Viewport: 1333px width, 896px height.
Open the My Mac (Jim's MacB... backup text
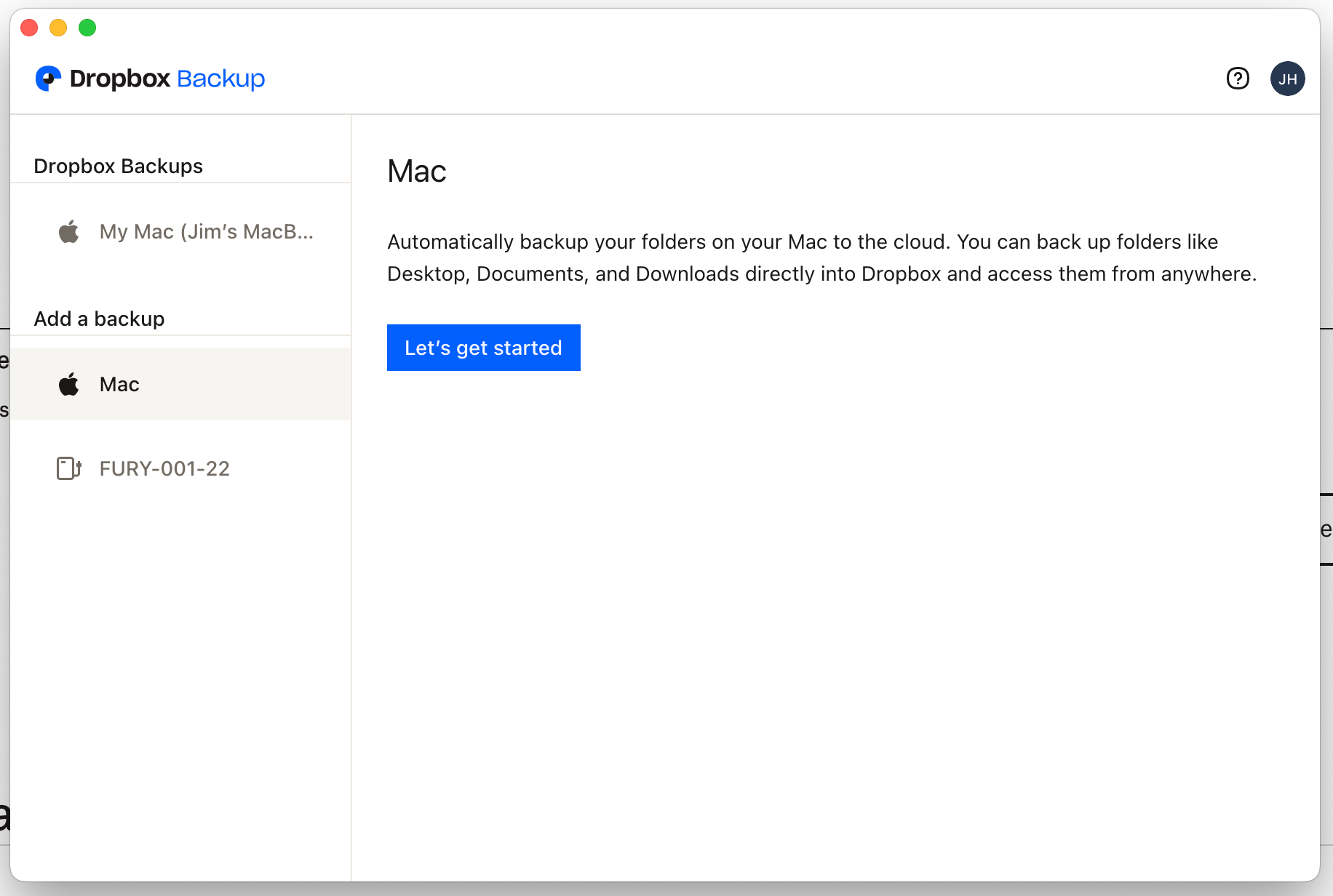(x=207, y=231)
